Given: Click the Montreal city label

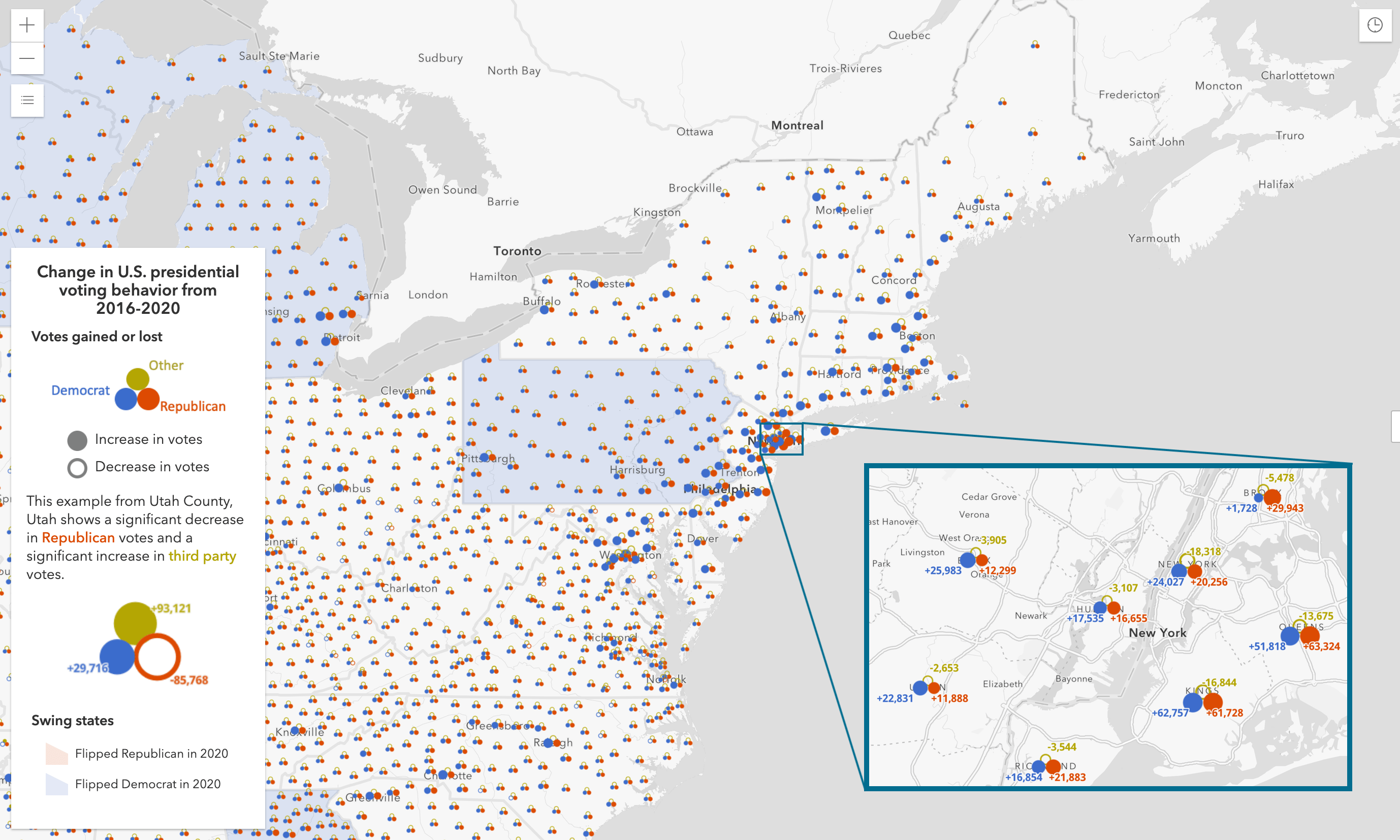Looking at the screenshot, I should [x=797, y=125].
